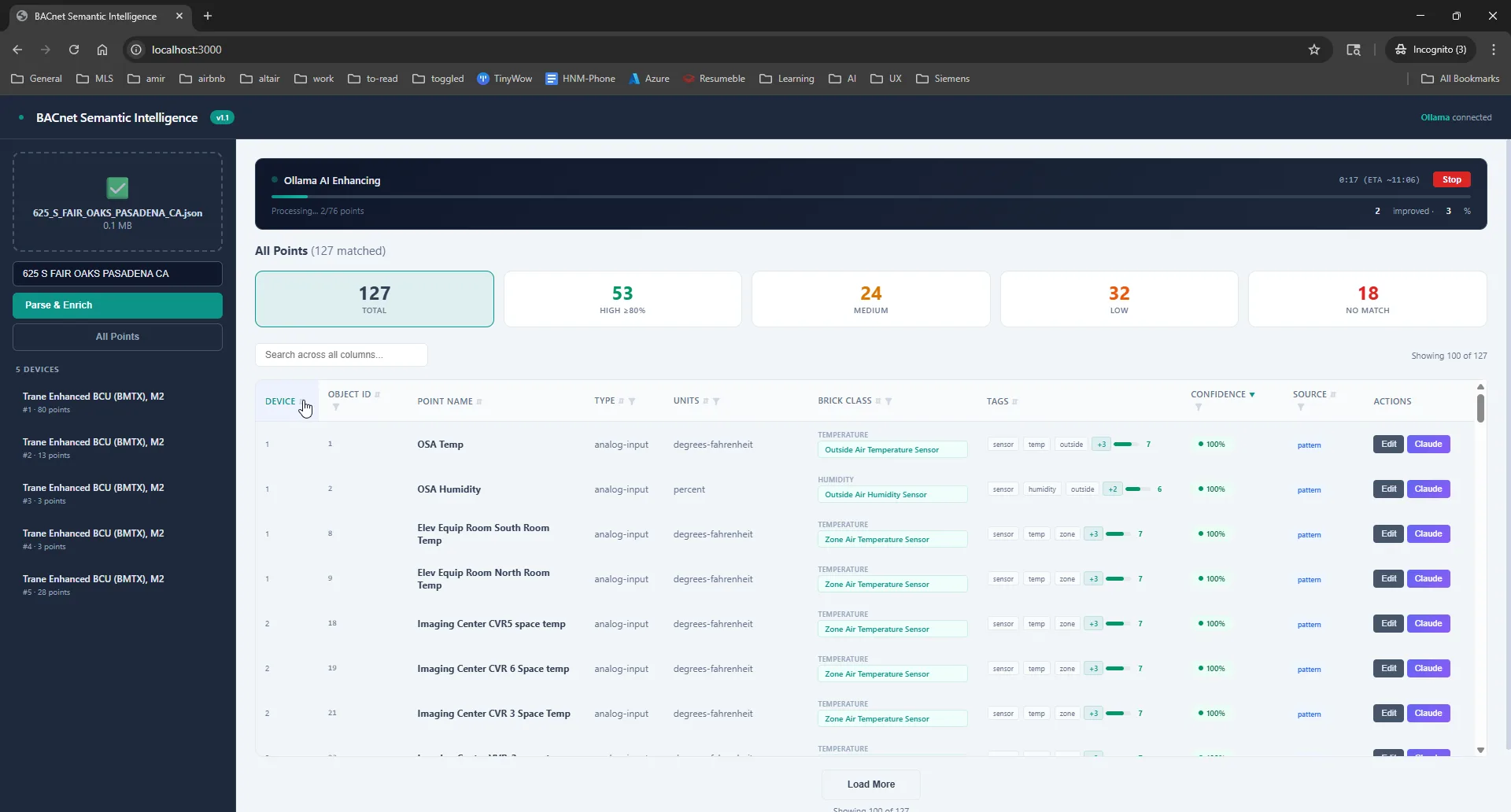Bookmark this page with the star icon
This screenshot has width=1511, height=812.
coord(1314,50)
